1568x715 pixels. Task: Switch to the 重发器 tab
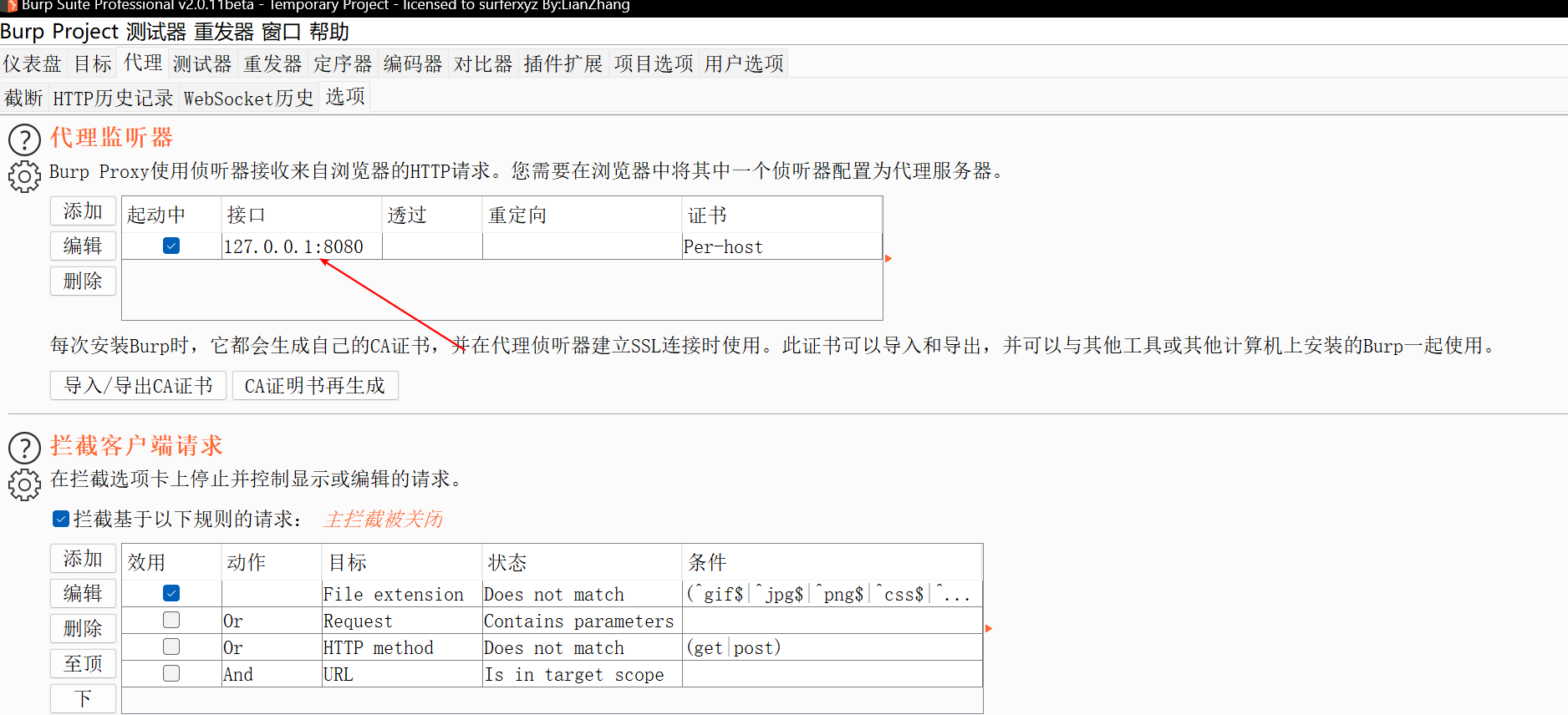tap(272, 63)
